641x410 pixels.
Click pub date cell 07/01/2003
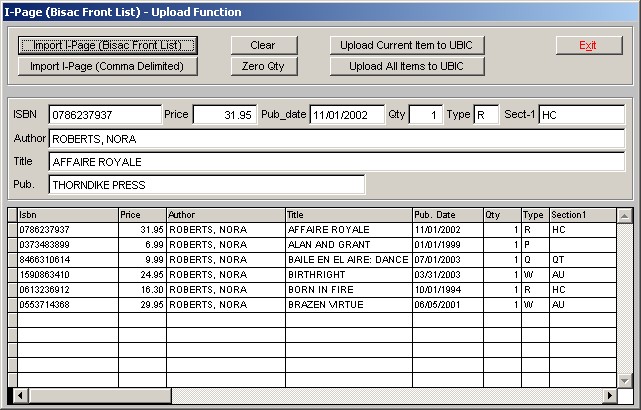coord(448,260)
